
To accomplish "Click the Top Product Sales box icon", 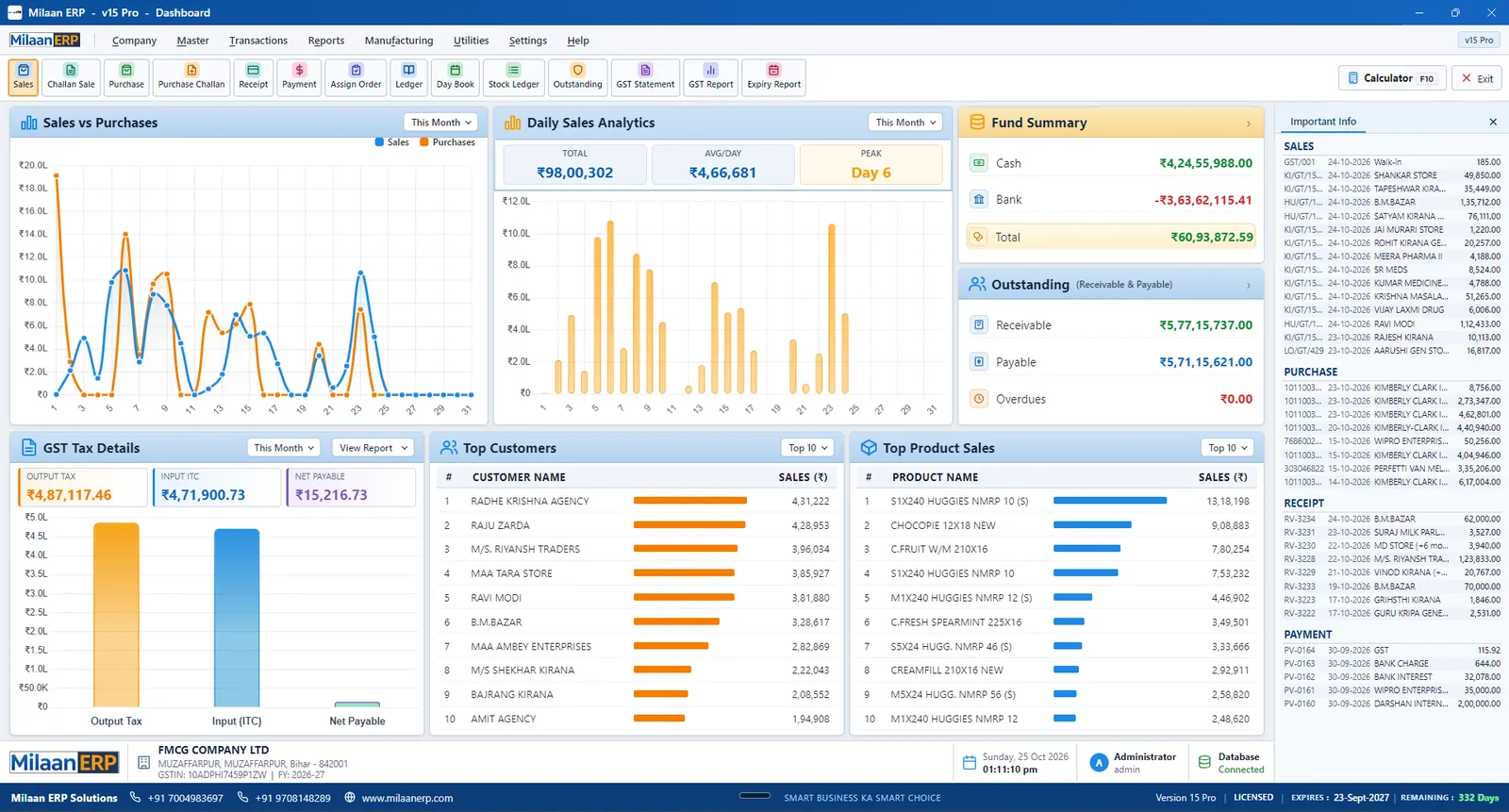I will (869, 448).
